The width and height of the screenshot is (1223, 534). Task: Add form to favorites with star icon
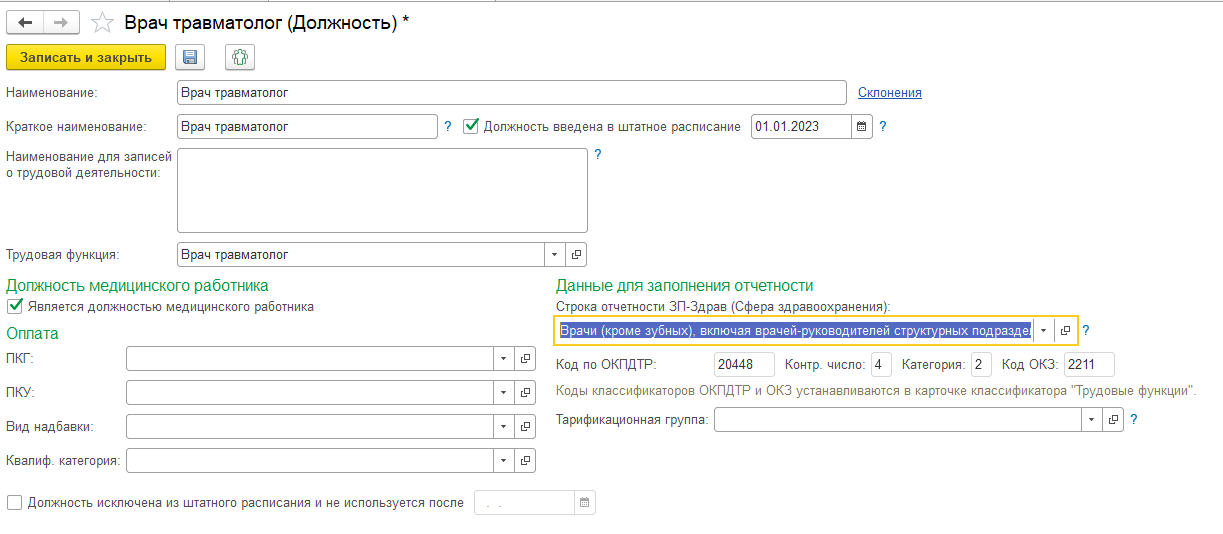(102, 22)
